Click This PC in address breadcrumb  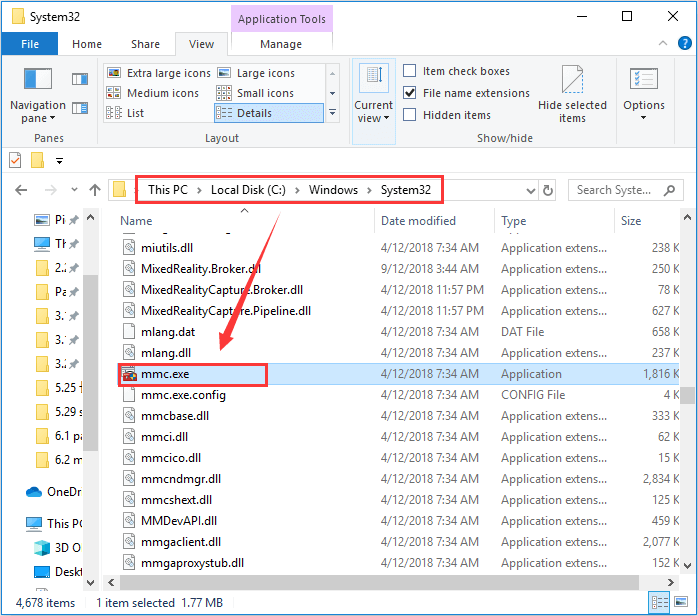coord(168,190)
